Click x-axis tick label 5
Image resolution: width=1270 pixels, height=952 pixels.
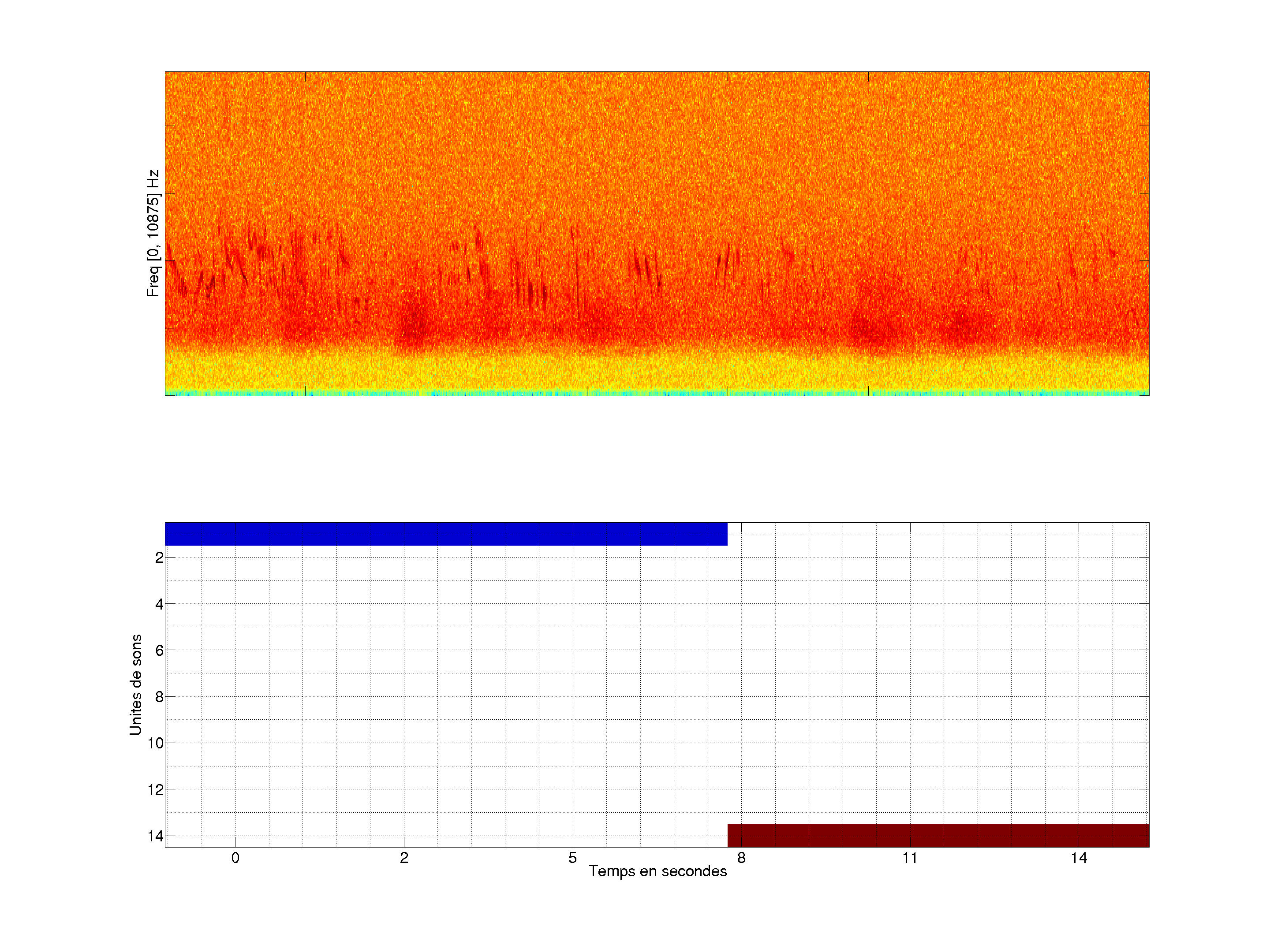[572, 858]
